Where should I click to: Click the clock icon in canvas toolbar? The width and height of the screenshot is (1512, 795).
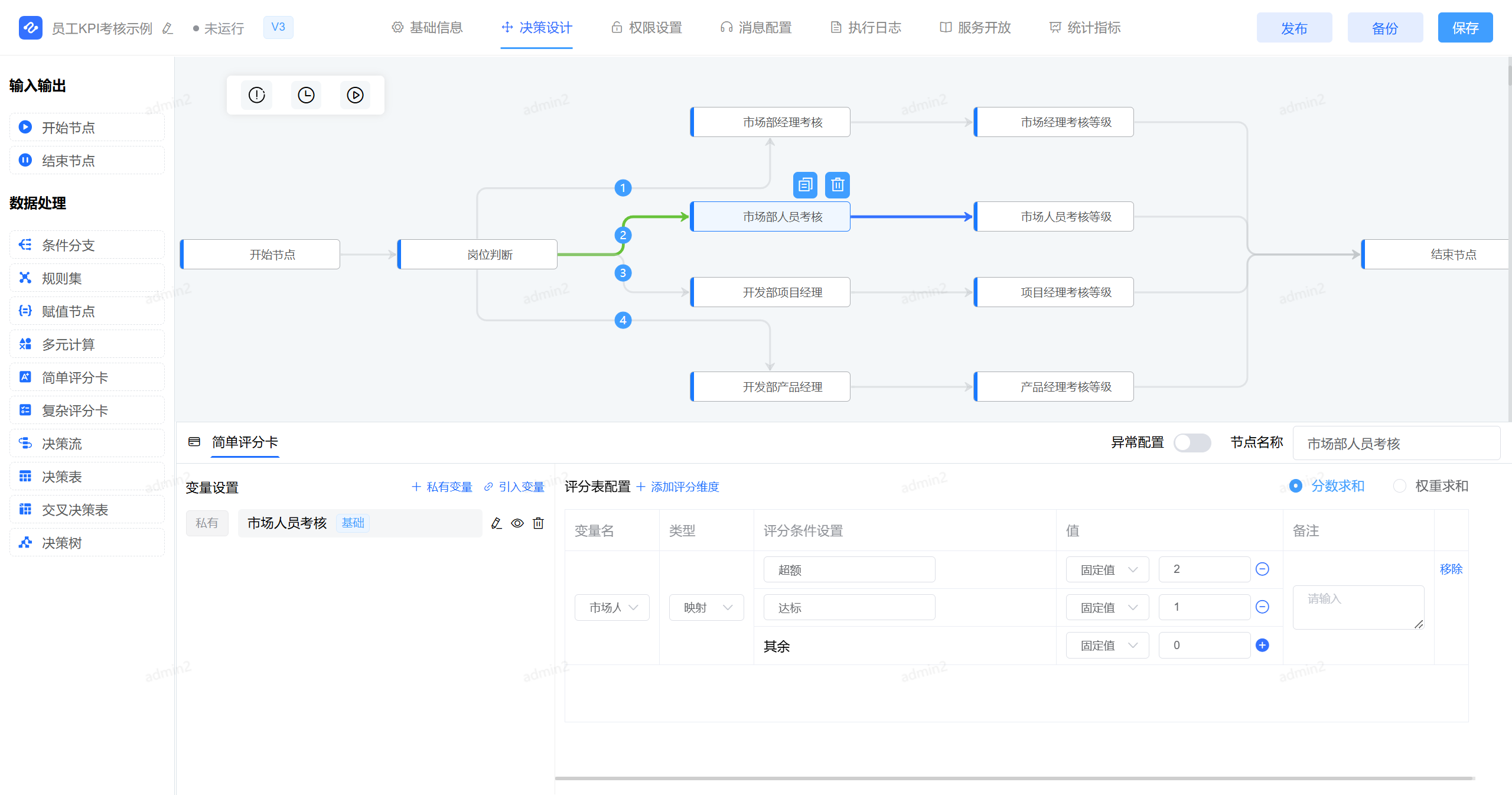click(x=306, y=95)
